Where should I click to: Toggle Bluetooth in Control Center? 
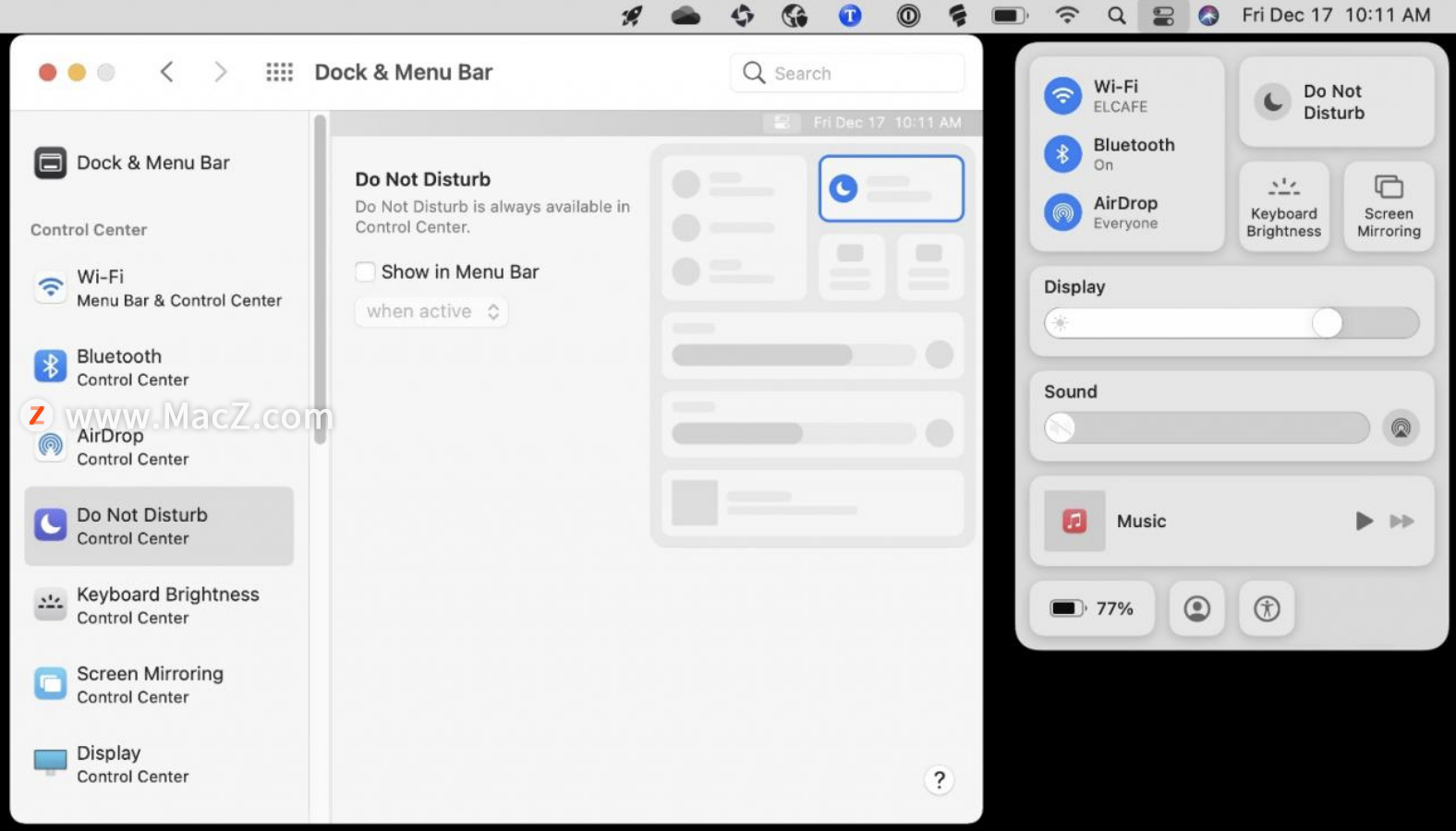1062,153
